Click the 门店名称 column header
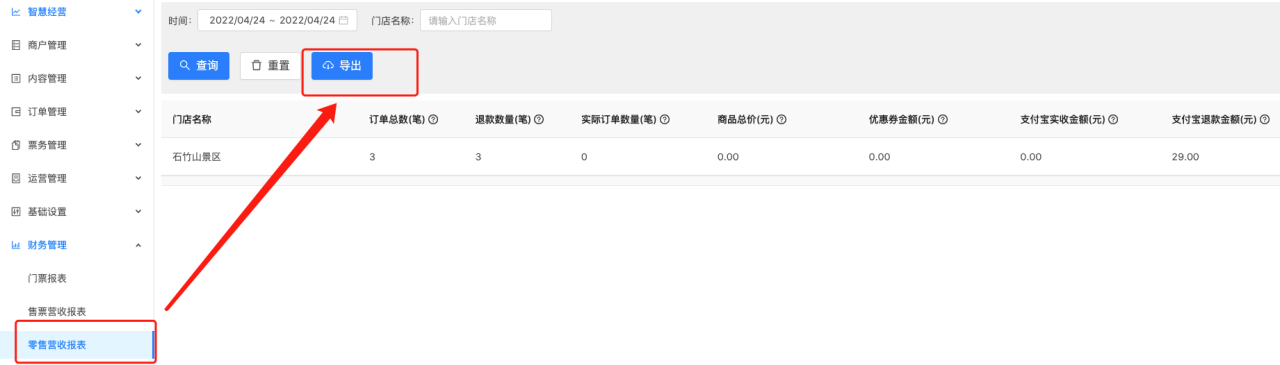 [192, 119]
